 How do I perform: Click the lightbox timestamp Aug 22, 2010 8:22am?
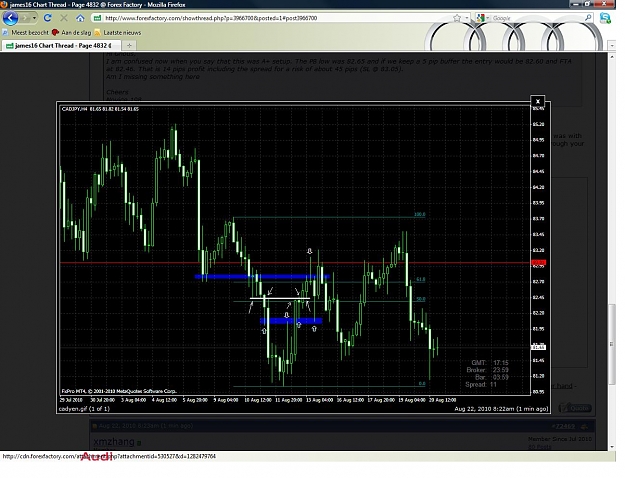501,409
